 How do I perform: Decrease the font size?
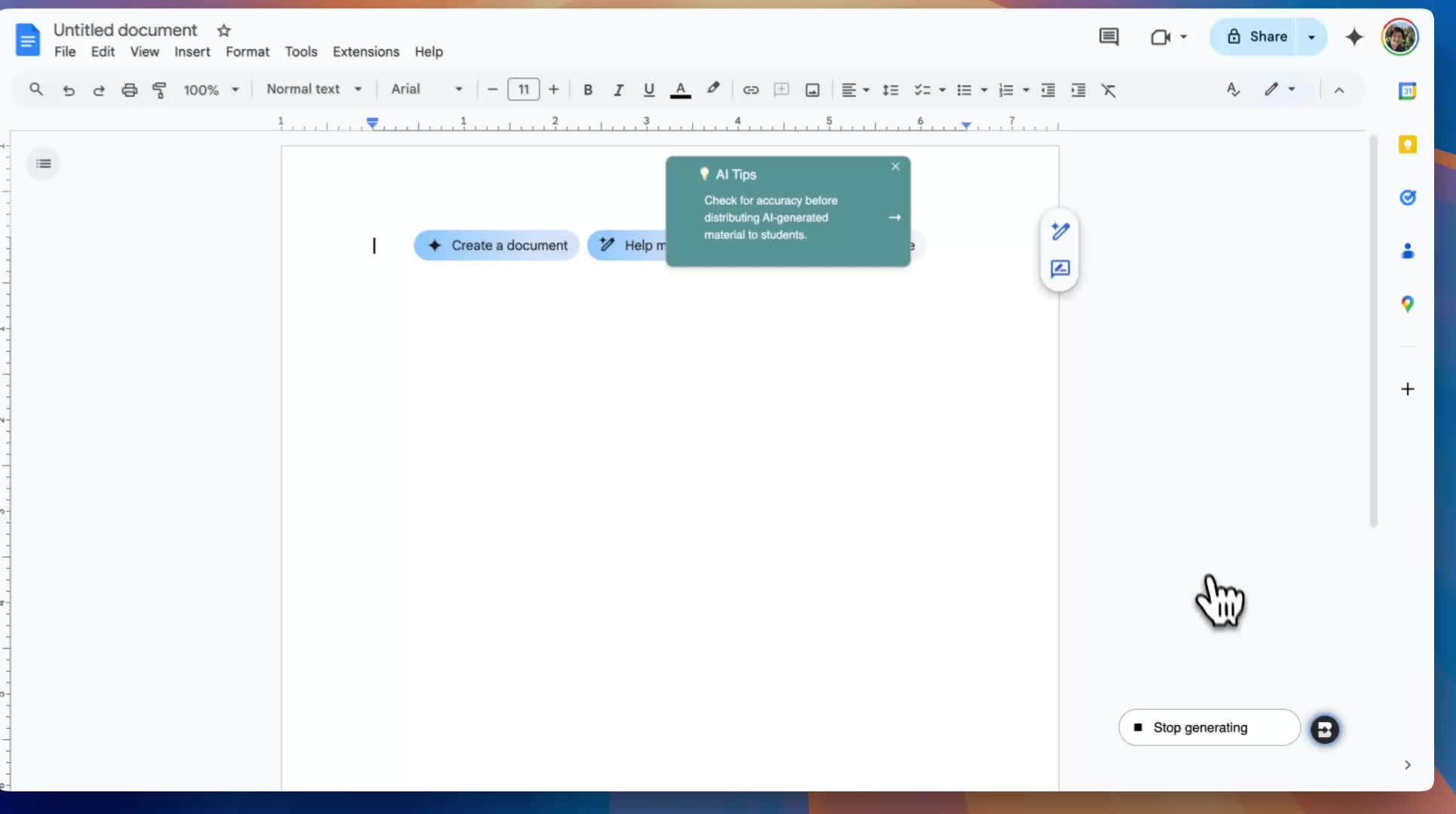tap(493, 90)
